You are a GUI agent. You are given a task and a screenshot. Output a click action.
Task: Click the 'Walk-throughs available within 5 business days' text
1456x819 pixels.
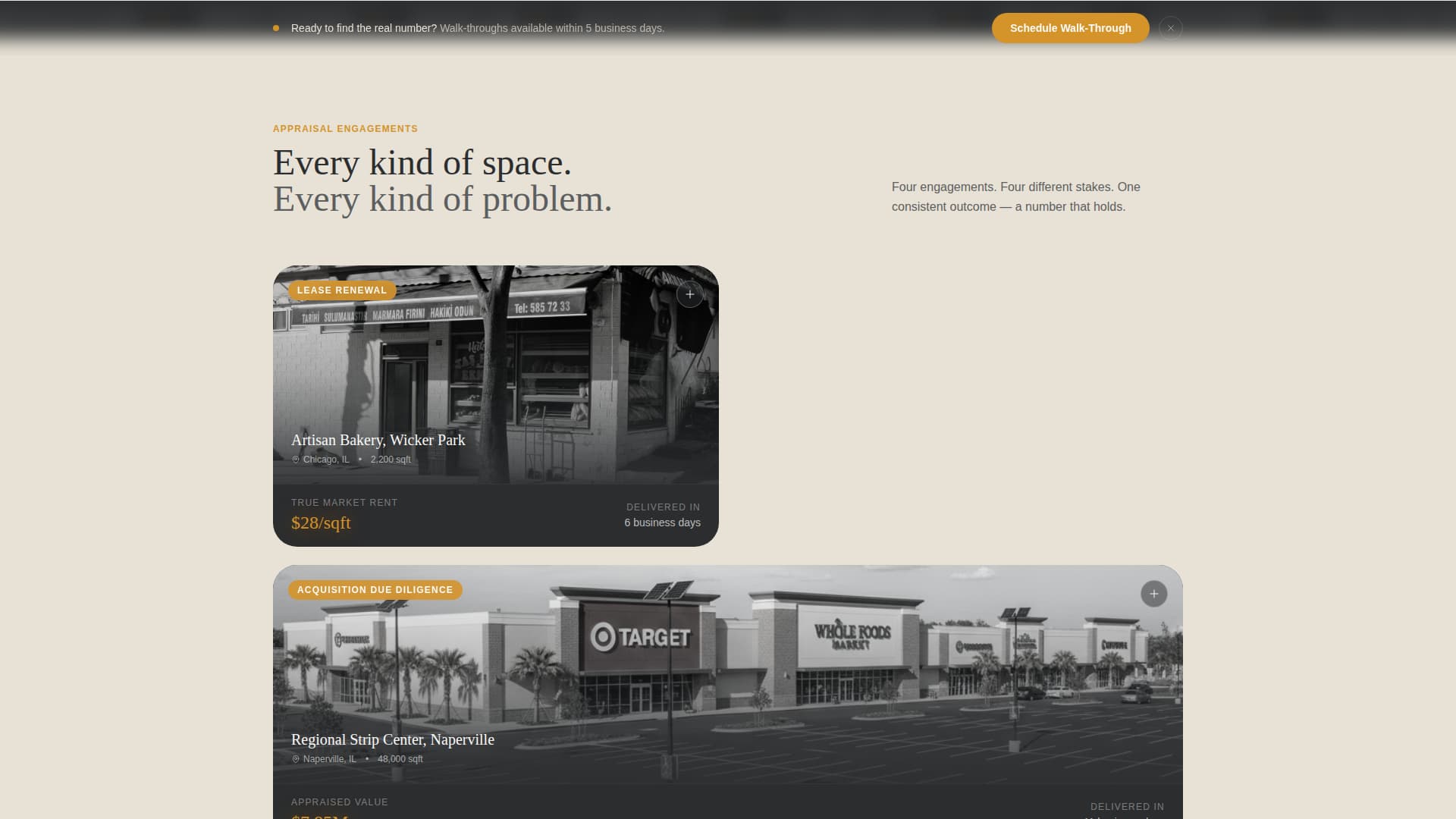pyautogui.click(x=551, y=27)
